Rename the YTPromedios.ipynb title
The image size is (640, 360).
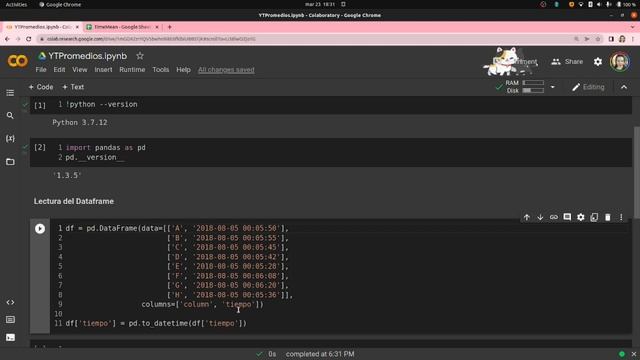tap(88, 56)
